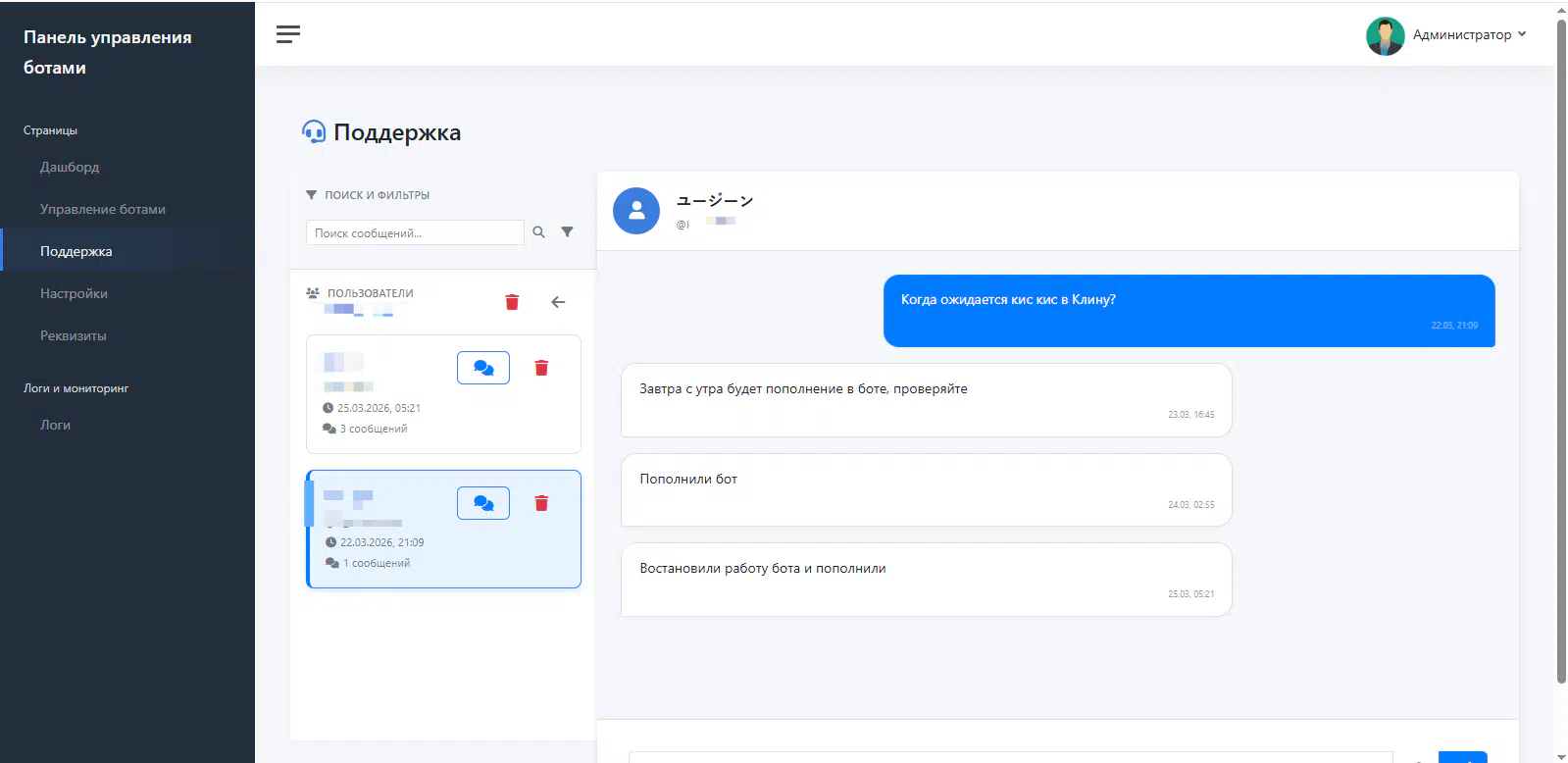The height and width of the screenshot is (763, 1568).
Task: Focus the Поиск сообщений search field
Action: click(415, 233)
